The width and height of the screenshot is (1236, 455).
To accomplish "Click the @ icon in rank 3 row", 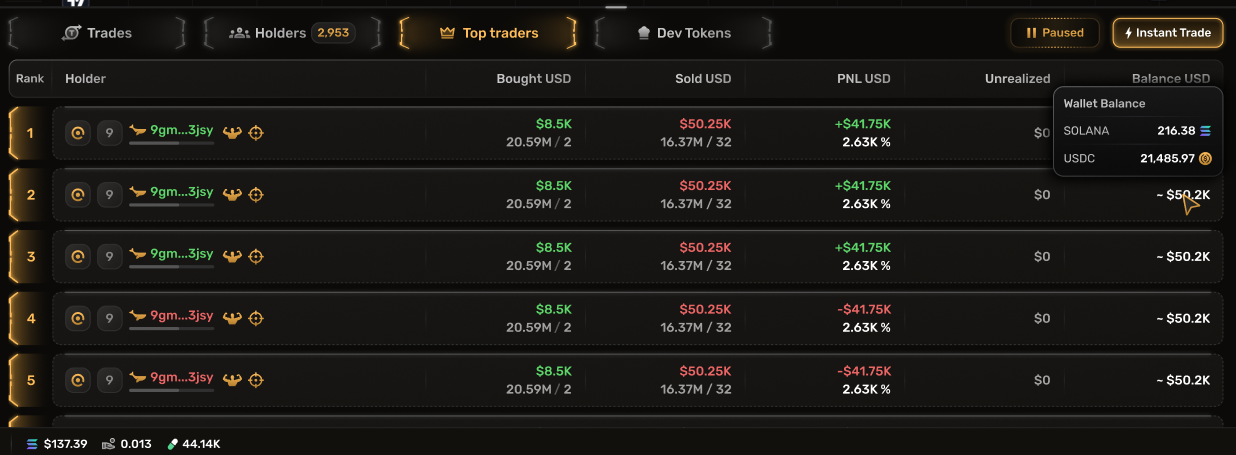I will (x=78, y=256).
